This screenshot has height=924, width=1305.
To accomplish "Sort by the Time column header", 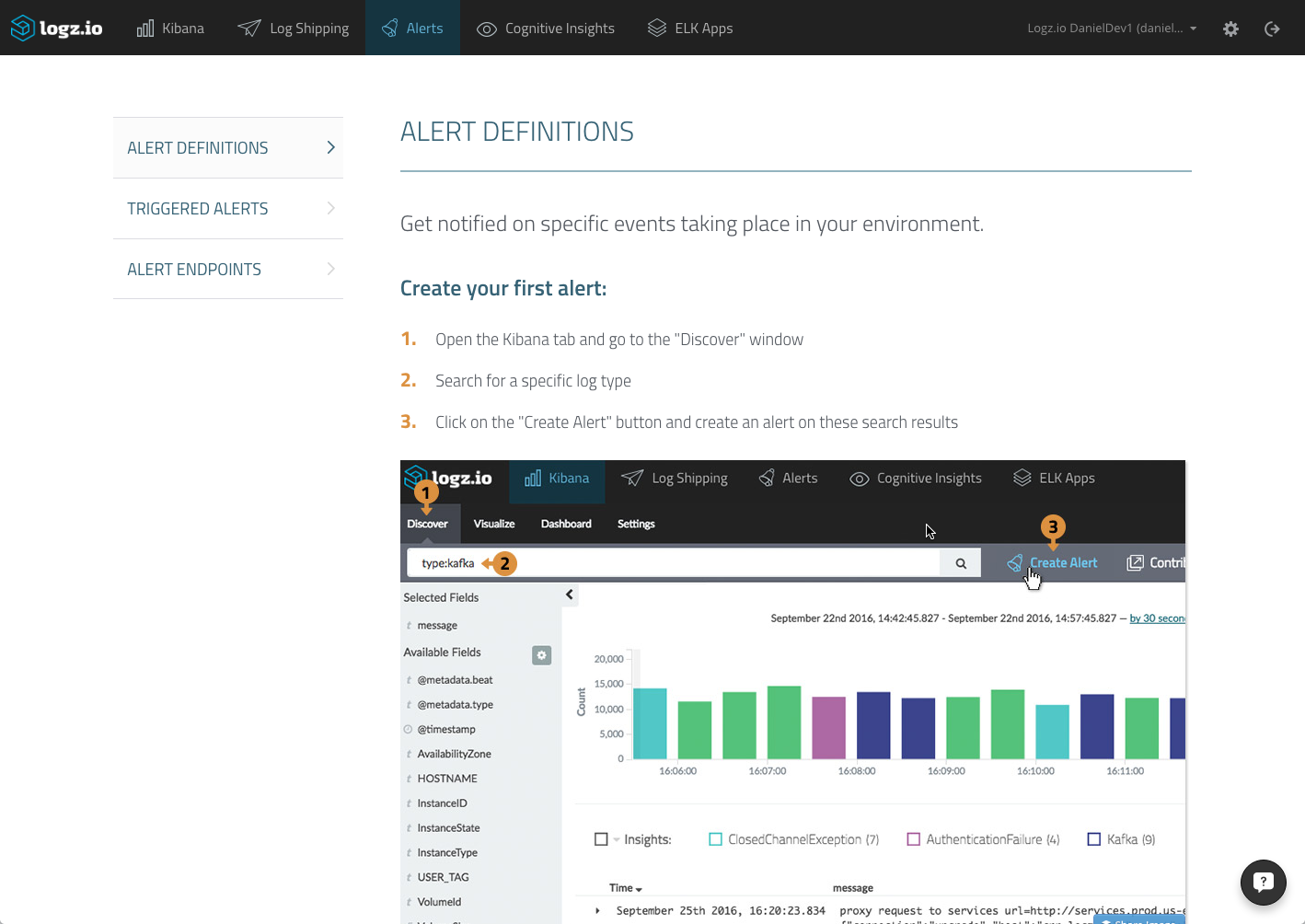I will [x=626, y=888].
